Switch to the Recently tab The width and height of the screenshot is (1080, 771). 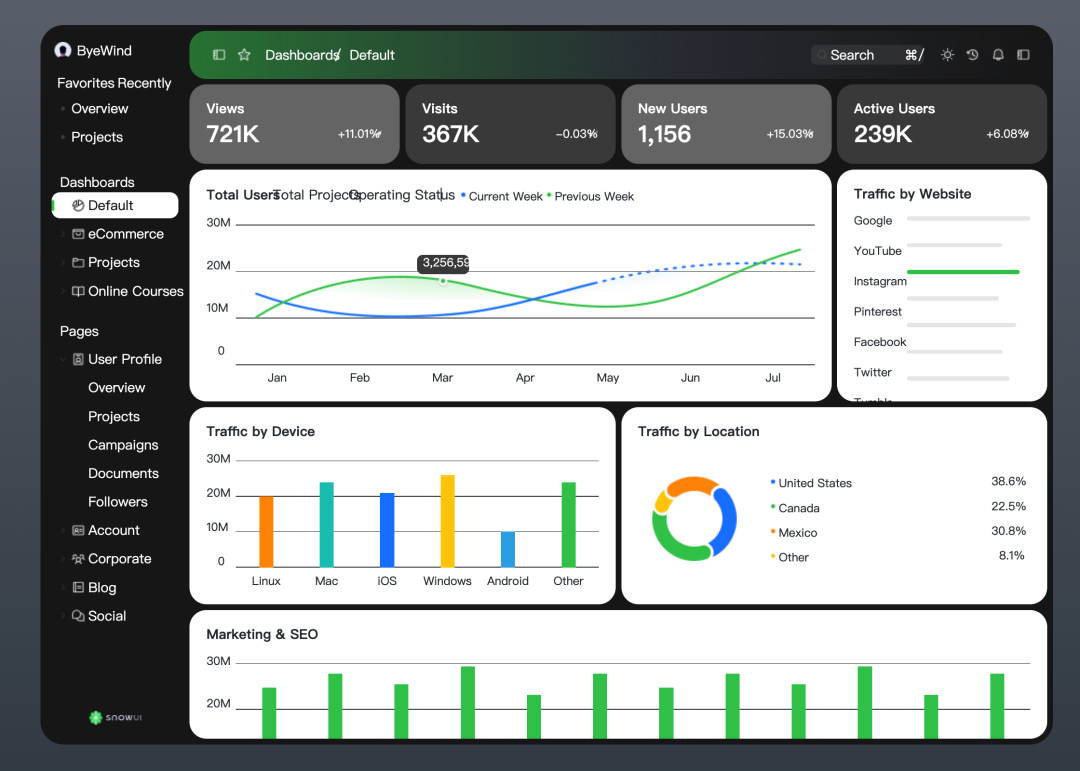[146, 83]
